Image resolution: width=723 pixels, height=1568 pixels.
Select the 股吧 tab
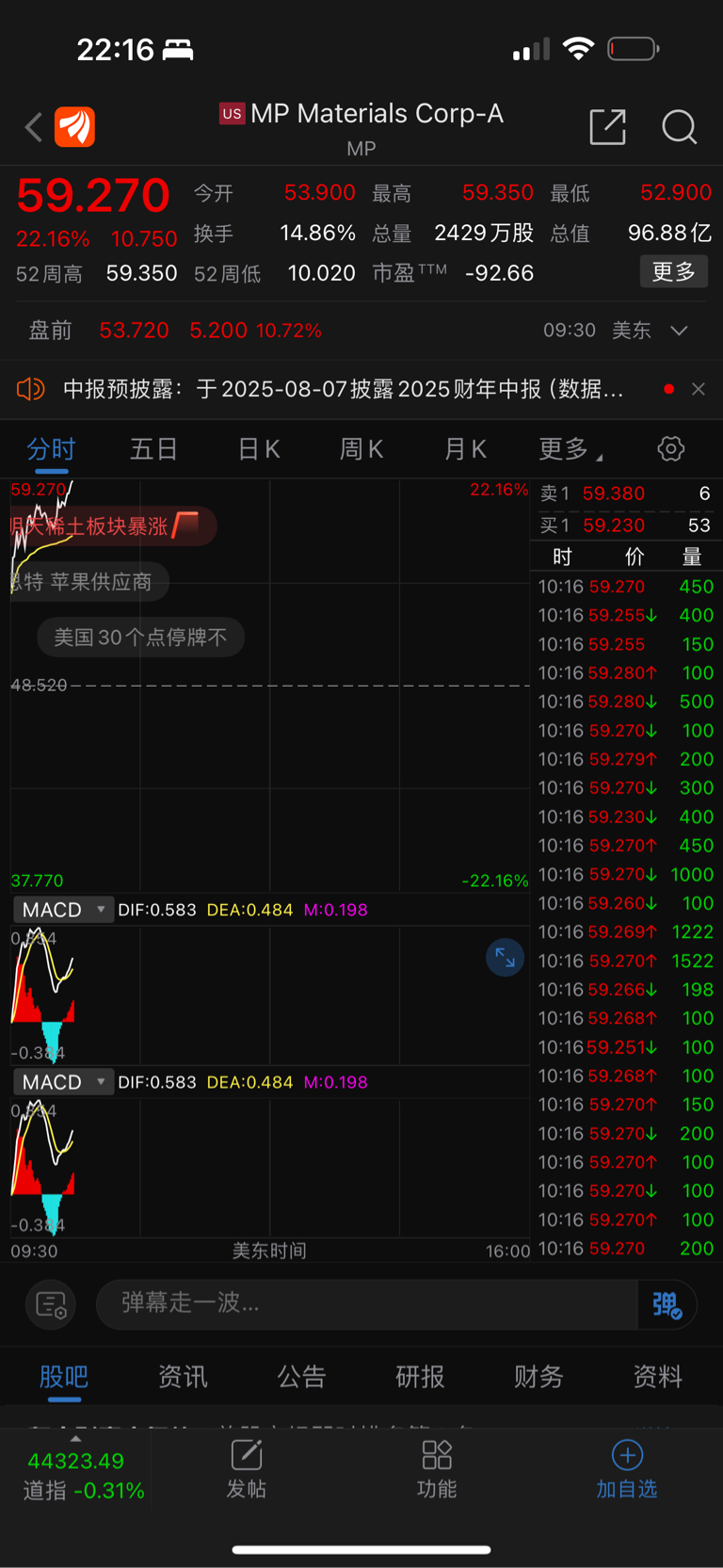64,1377
